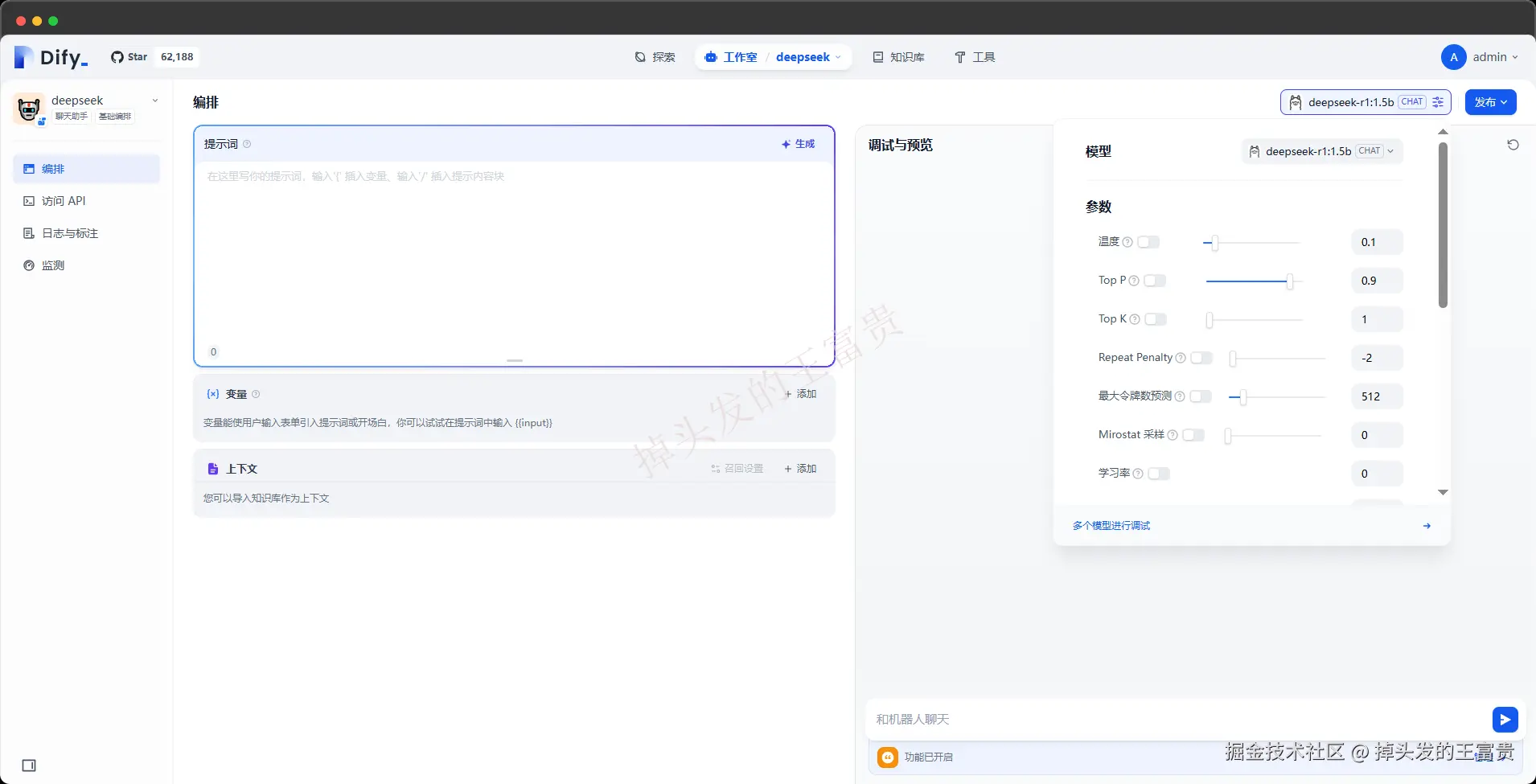Go to the 工作室 tab
Viewport: 1536px width, 784px height.
730,57
